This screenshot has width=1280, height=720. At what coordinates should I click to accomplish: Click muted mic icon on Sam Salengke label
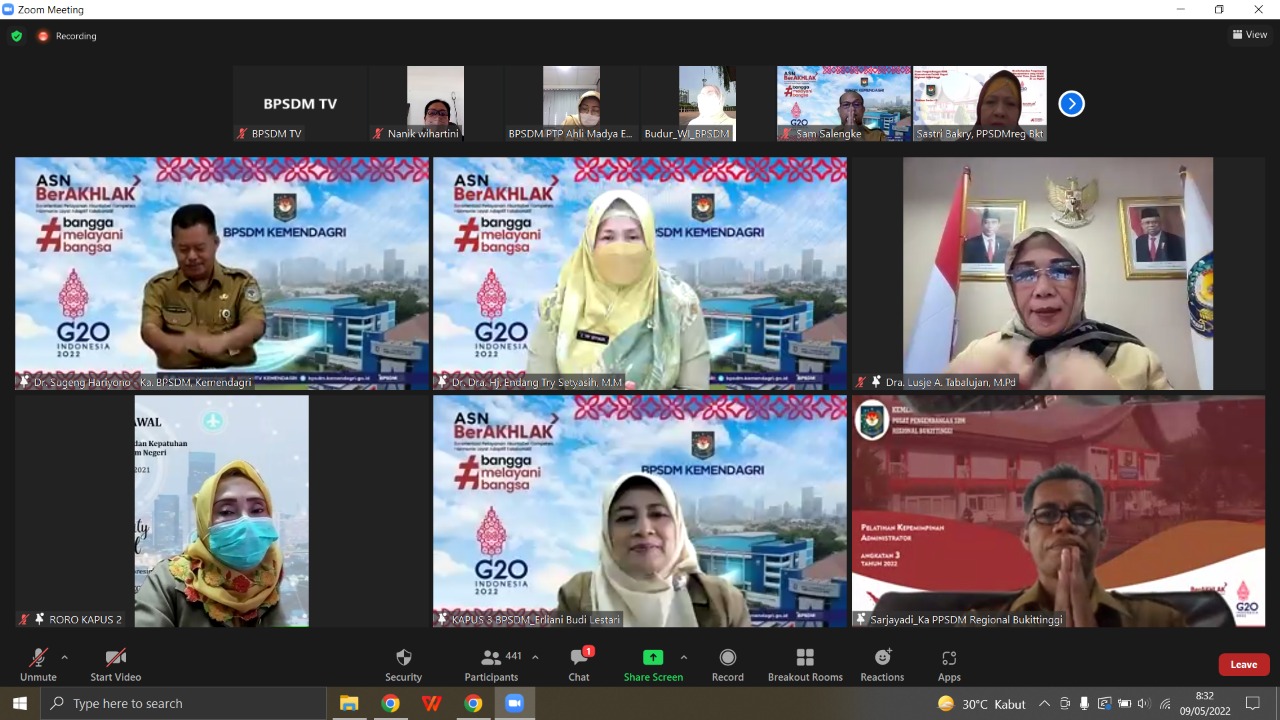[786, 133]
